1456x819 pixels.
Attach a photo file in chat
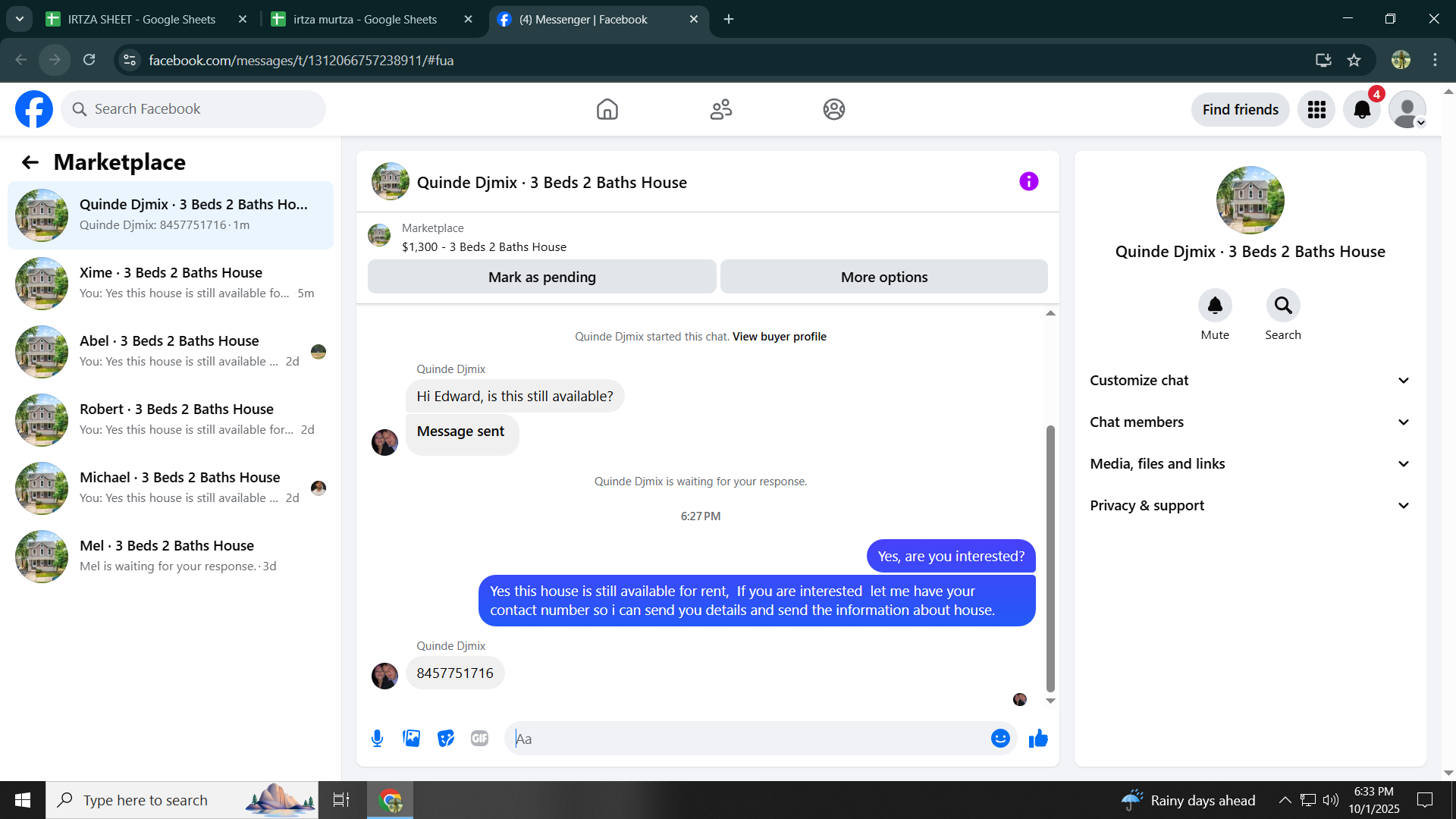coord(412,739)
